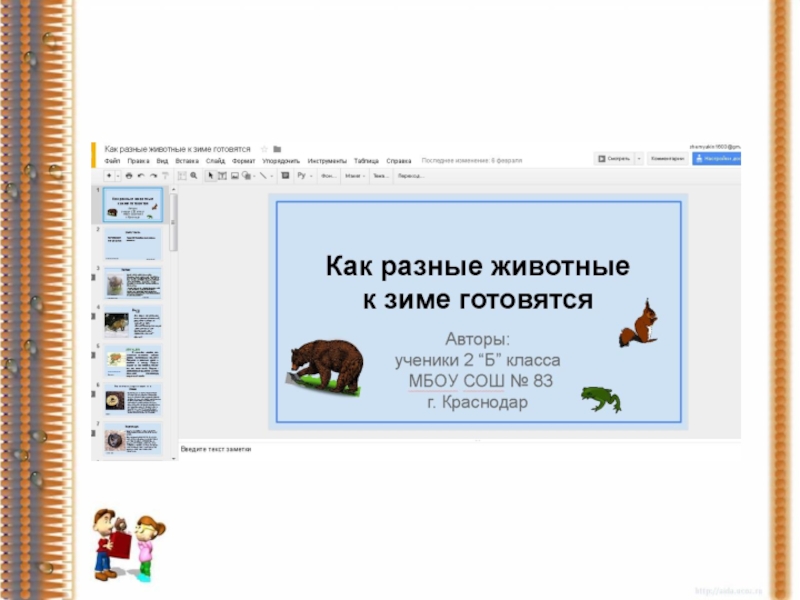Viewport: 800px width, 600px height.
Task: Select the paint format tool
Action: click(x=167, y=176)
